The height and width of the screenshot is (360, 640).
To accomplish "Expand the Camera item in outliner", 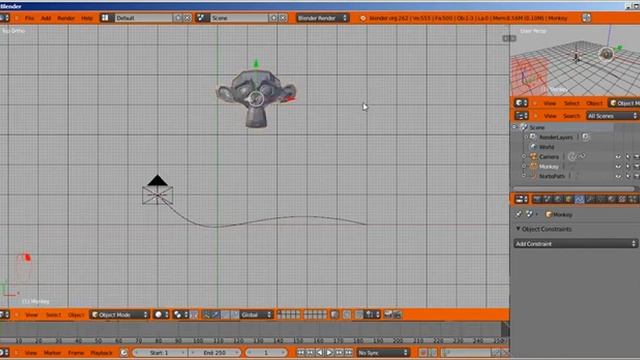I will pos(524,157).
